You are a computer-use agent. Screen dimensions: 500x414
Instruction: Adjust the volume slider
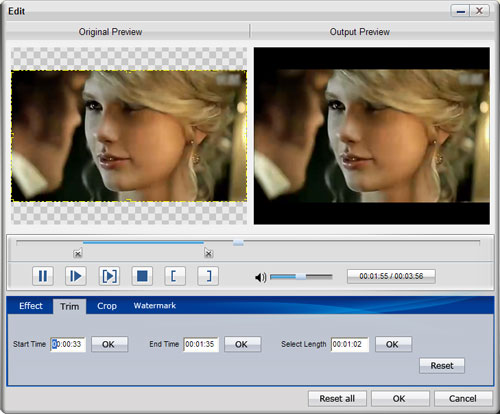point(301,276)
